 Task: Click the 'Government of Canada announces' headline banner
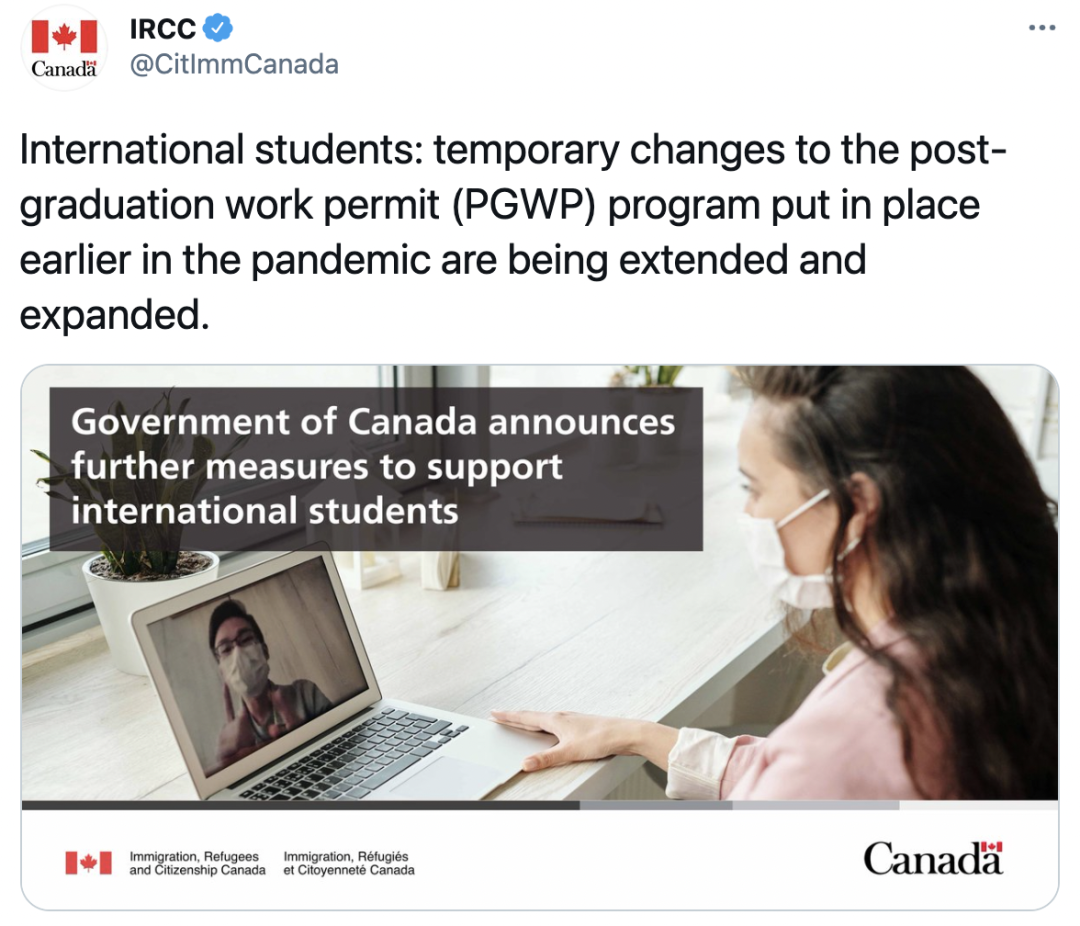coord(376,469)
